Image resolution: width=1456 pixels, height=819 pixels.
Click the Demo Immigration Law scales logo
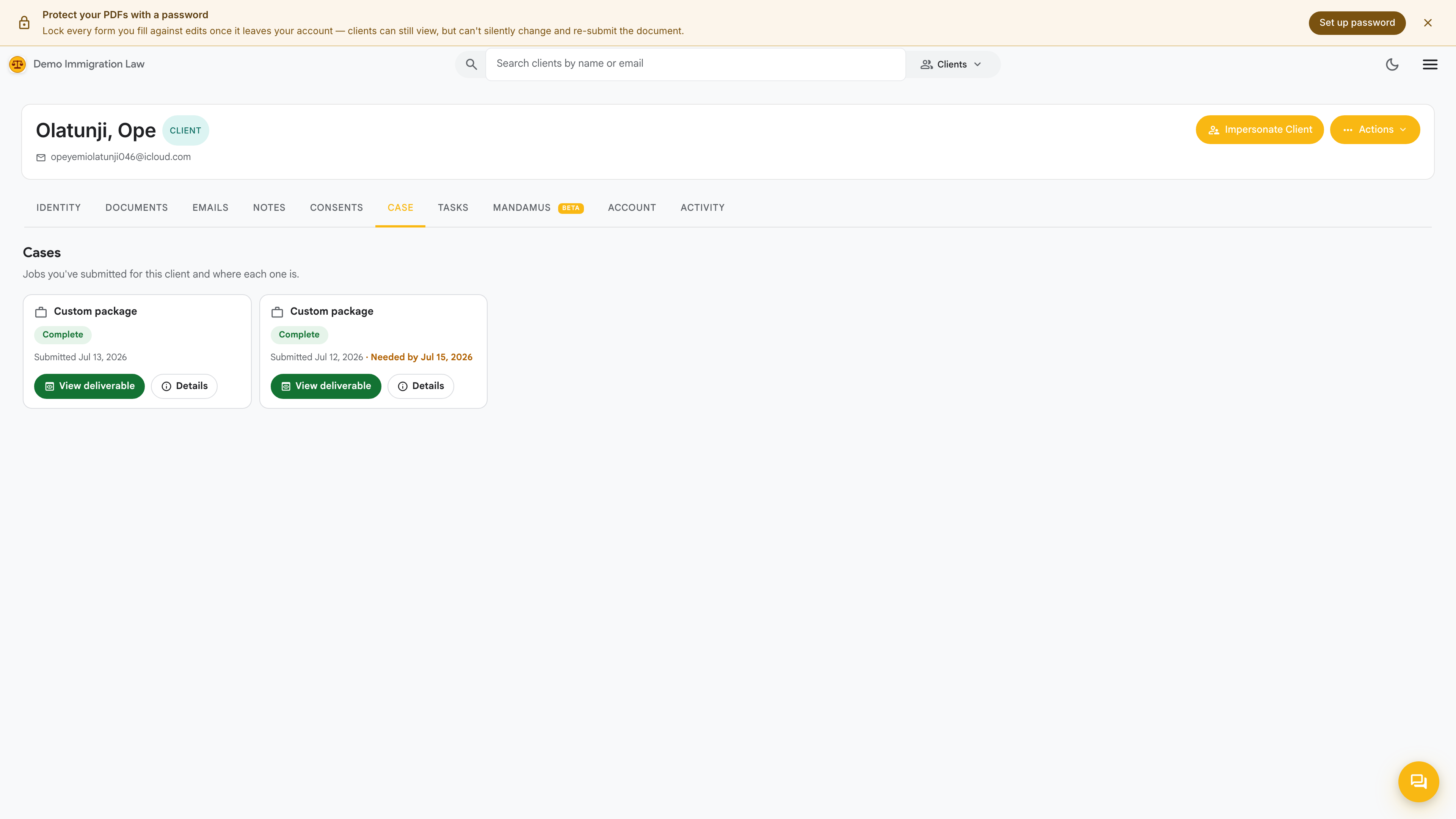point(17,64)
